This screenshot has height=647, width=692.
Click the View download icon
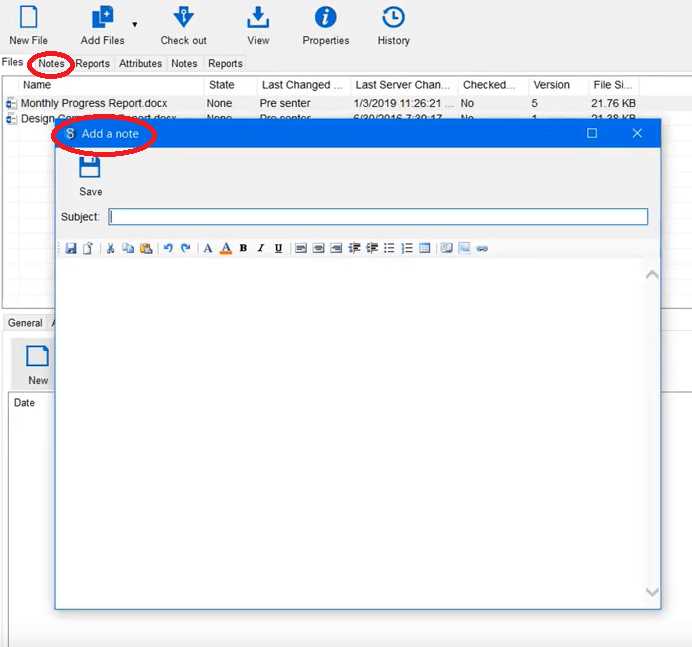258,18
